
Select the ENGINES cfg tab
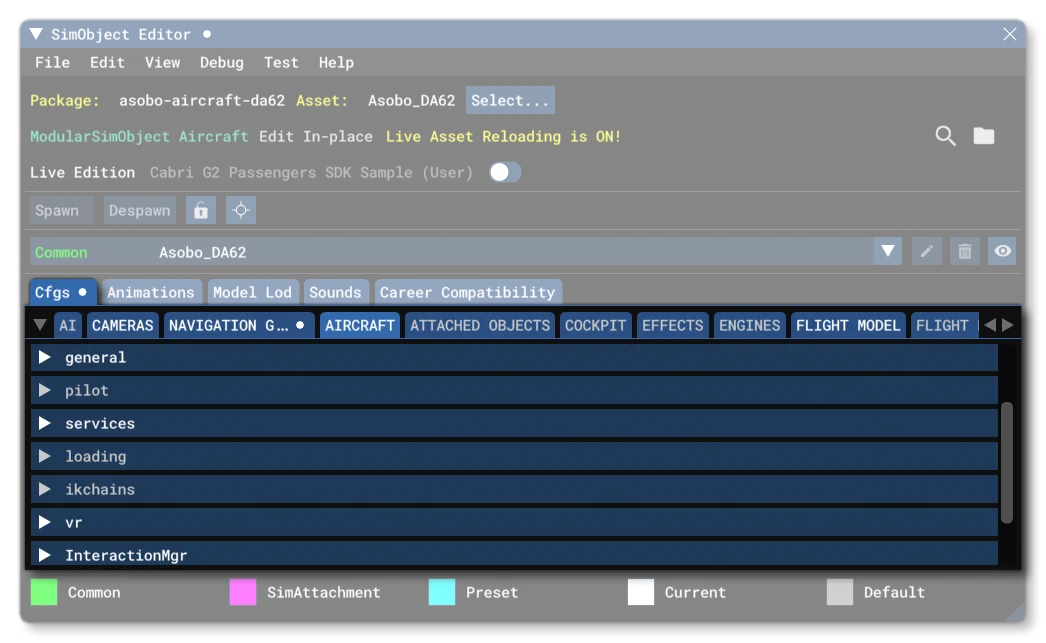(749, 326)
